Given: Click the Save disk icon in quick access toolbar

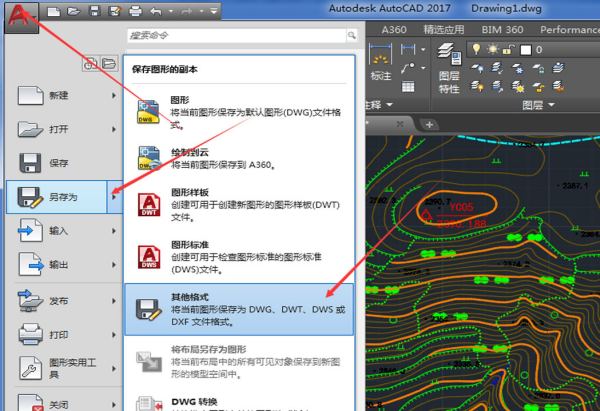Looking at the screenshot, I should [94, 11].
